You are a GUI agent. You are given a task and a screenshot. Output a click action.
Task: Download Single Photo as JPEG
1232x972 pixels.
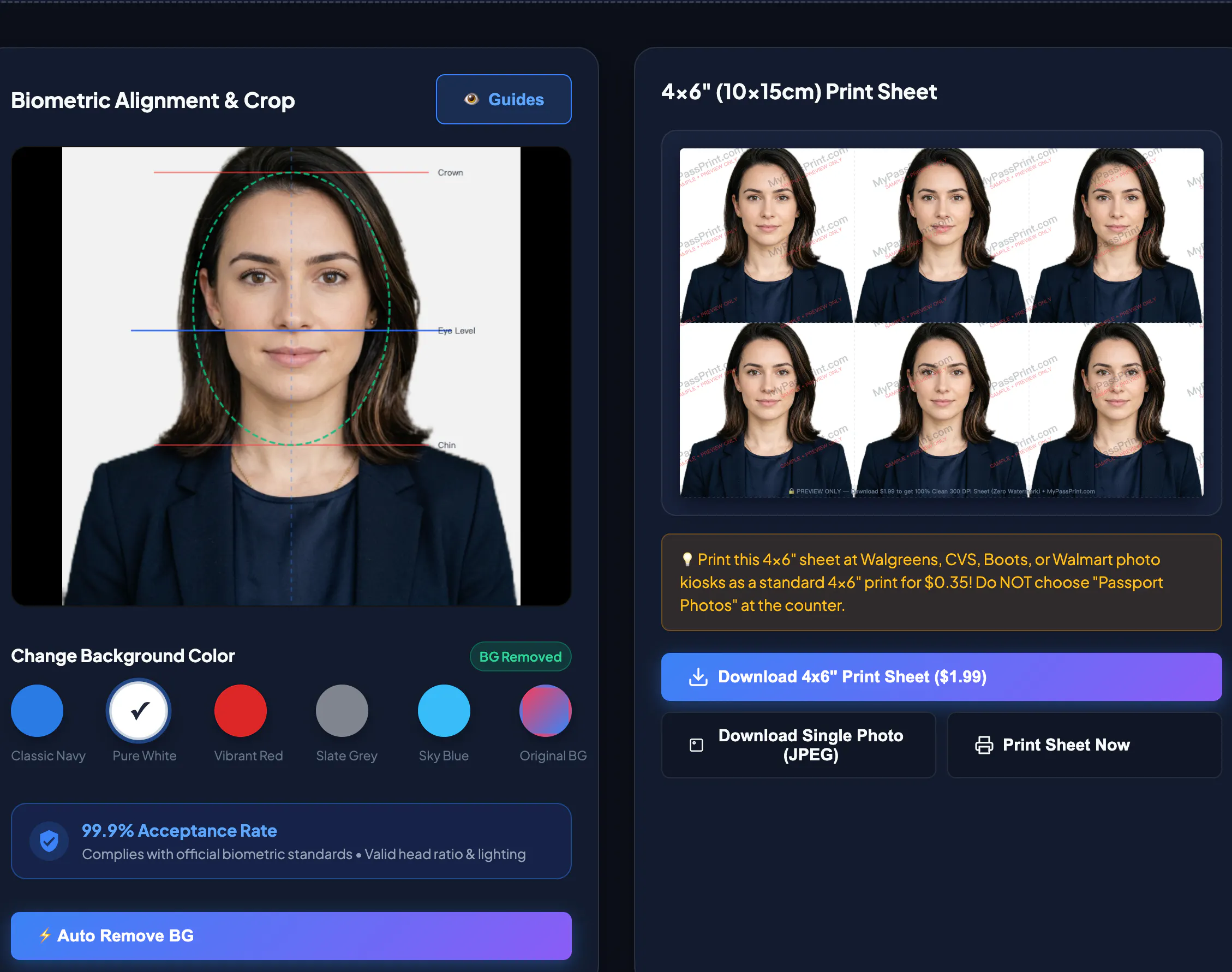(798, 745)
